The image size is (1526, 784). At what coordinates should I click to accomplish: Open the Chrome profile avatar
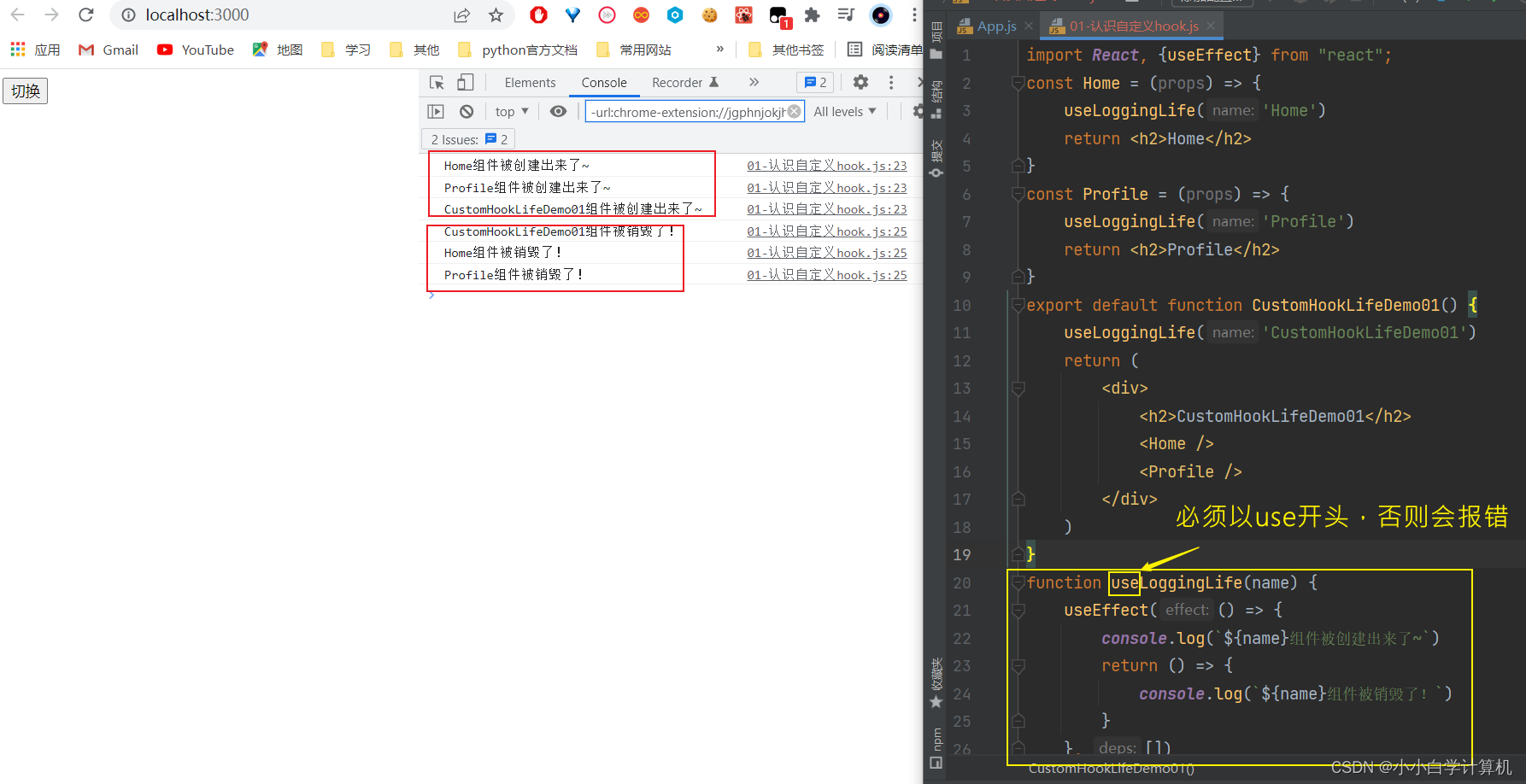(880, 15)
